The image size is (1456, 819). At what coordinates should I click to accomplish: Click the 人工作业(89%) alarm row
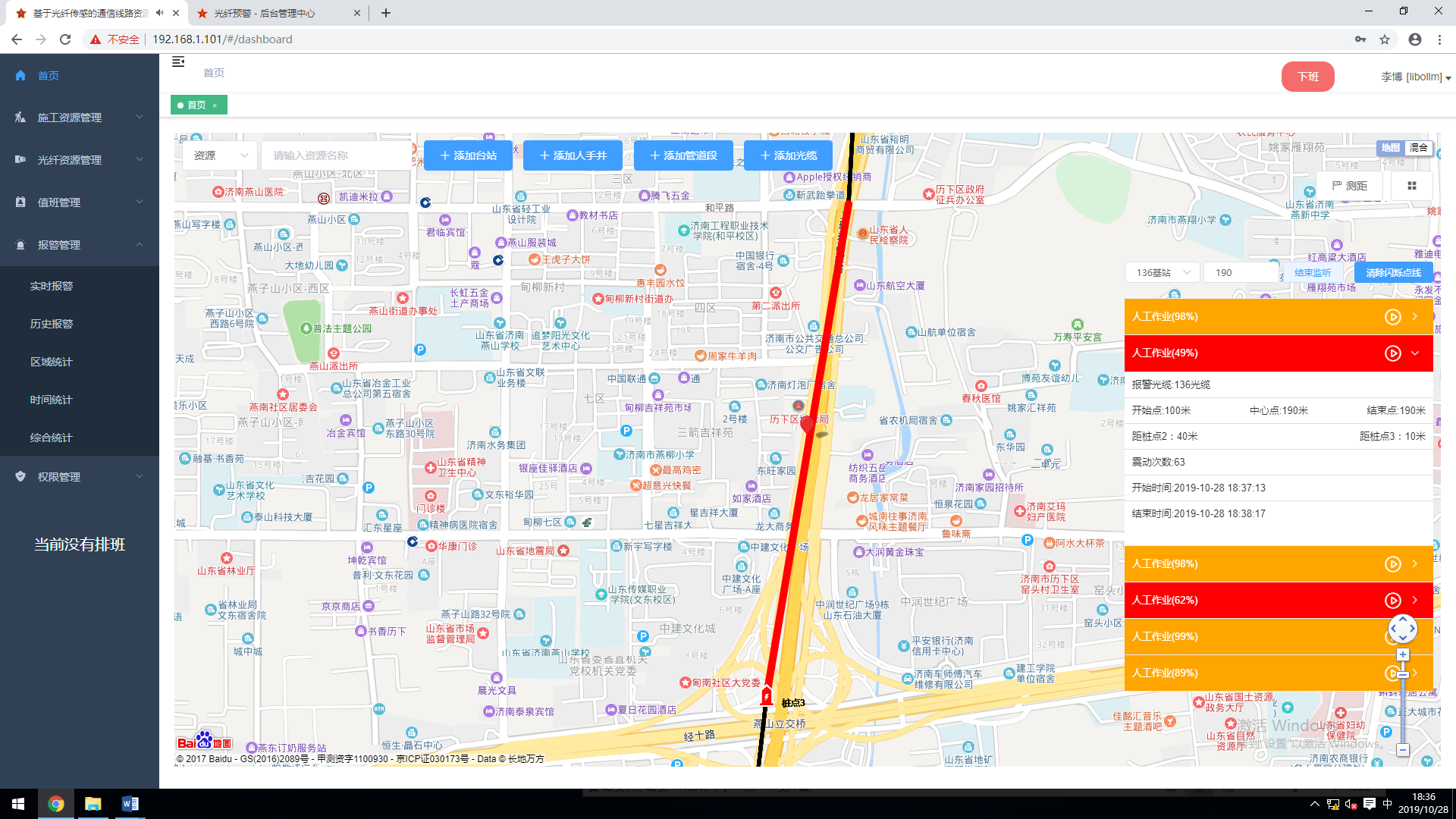tap(1279, 673)
